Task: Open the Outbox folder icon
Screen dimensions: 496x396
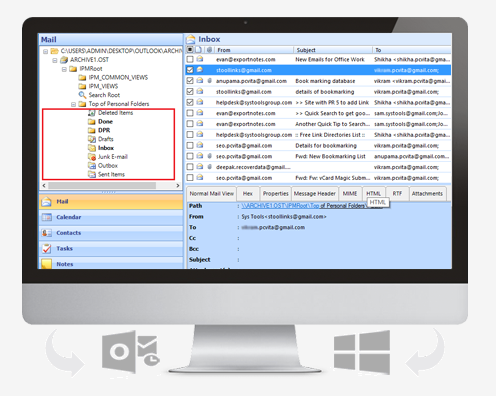Action: [92, 166]
